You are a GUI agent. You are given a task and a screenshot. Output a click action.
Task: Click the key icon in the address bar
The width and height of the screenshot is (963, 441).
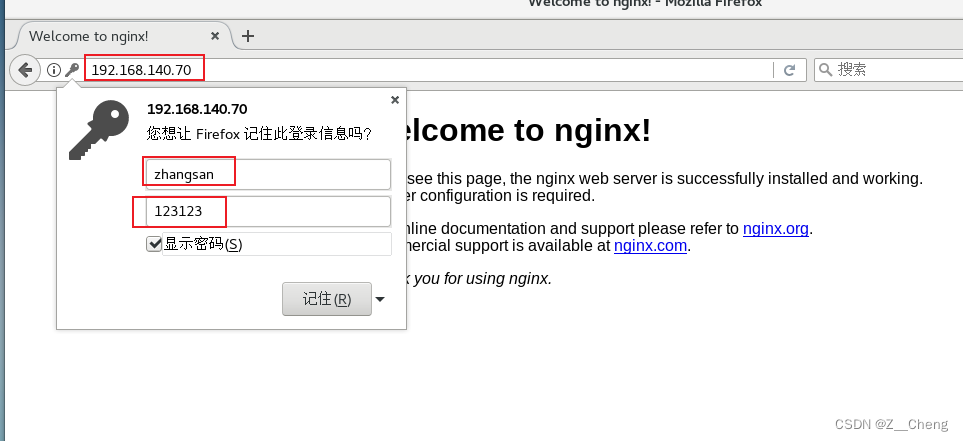click(72, 70)
